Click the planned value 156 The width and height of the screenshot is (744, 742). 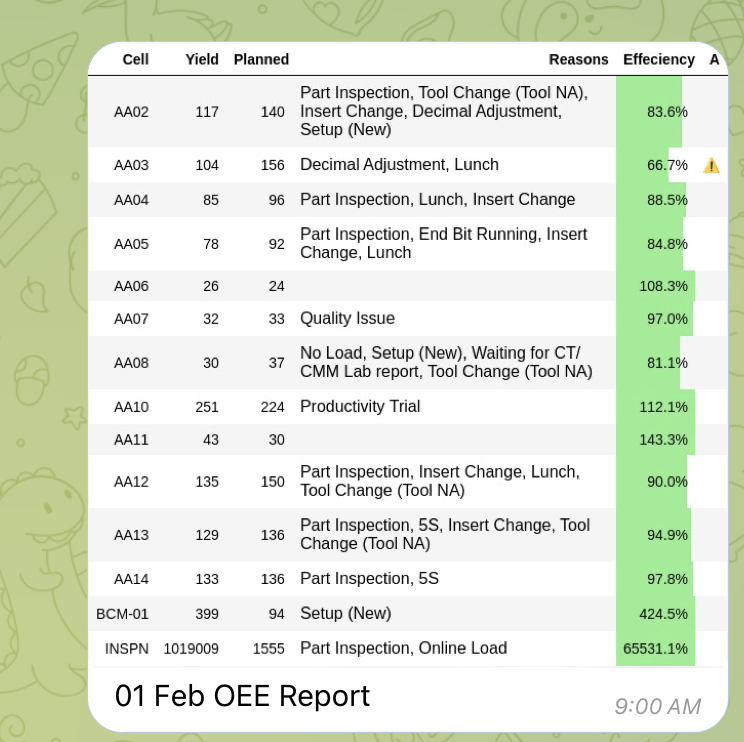(272, 165)
